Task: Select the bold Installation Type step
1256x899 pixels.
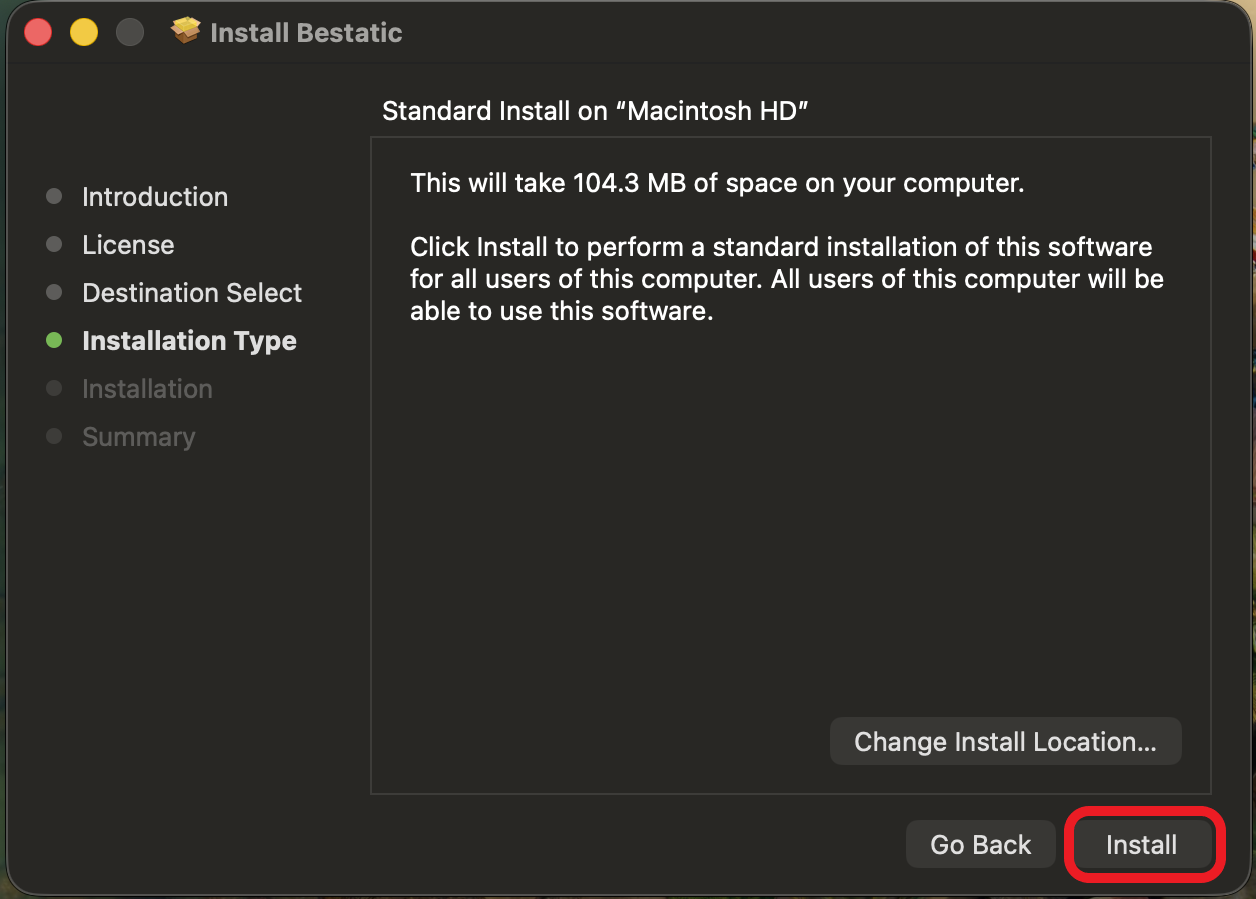Action: [x=189, y=340]
